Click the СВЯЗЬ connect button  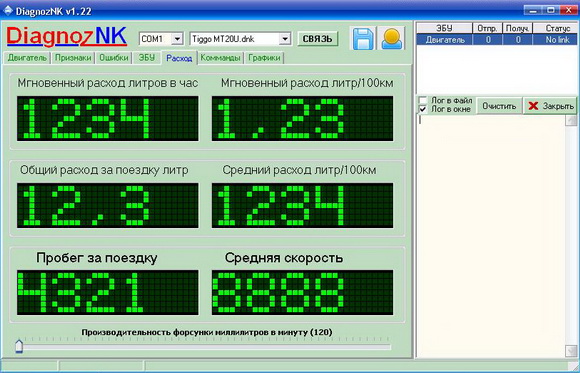click(x=318, y=39)
